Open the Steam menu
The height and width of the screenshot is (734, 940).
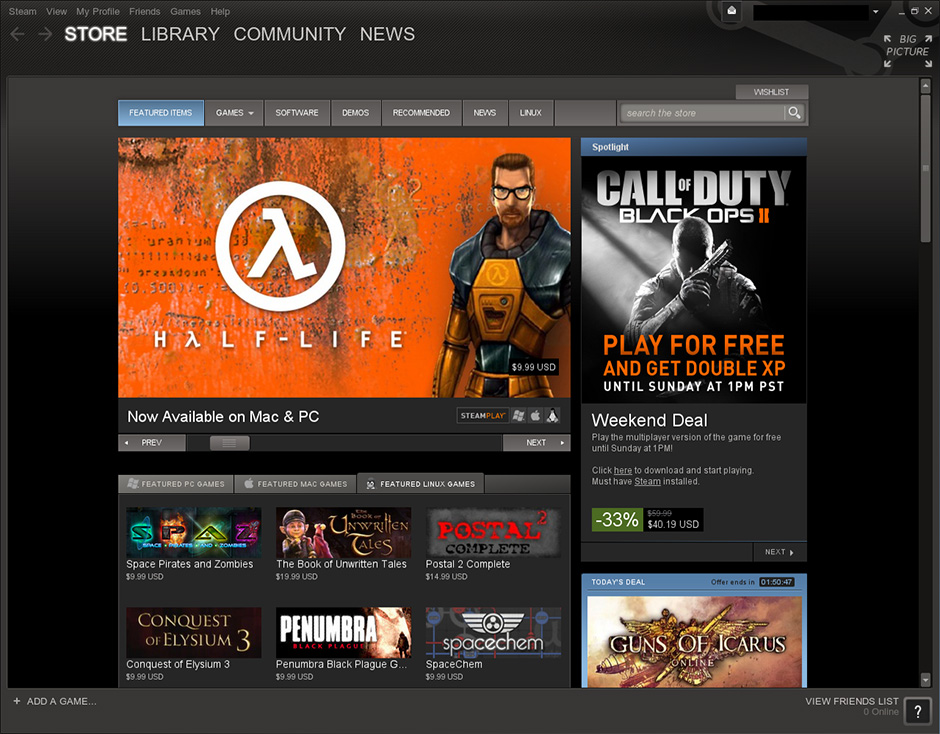coord(22,11)
